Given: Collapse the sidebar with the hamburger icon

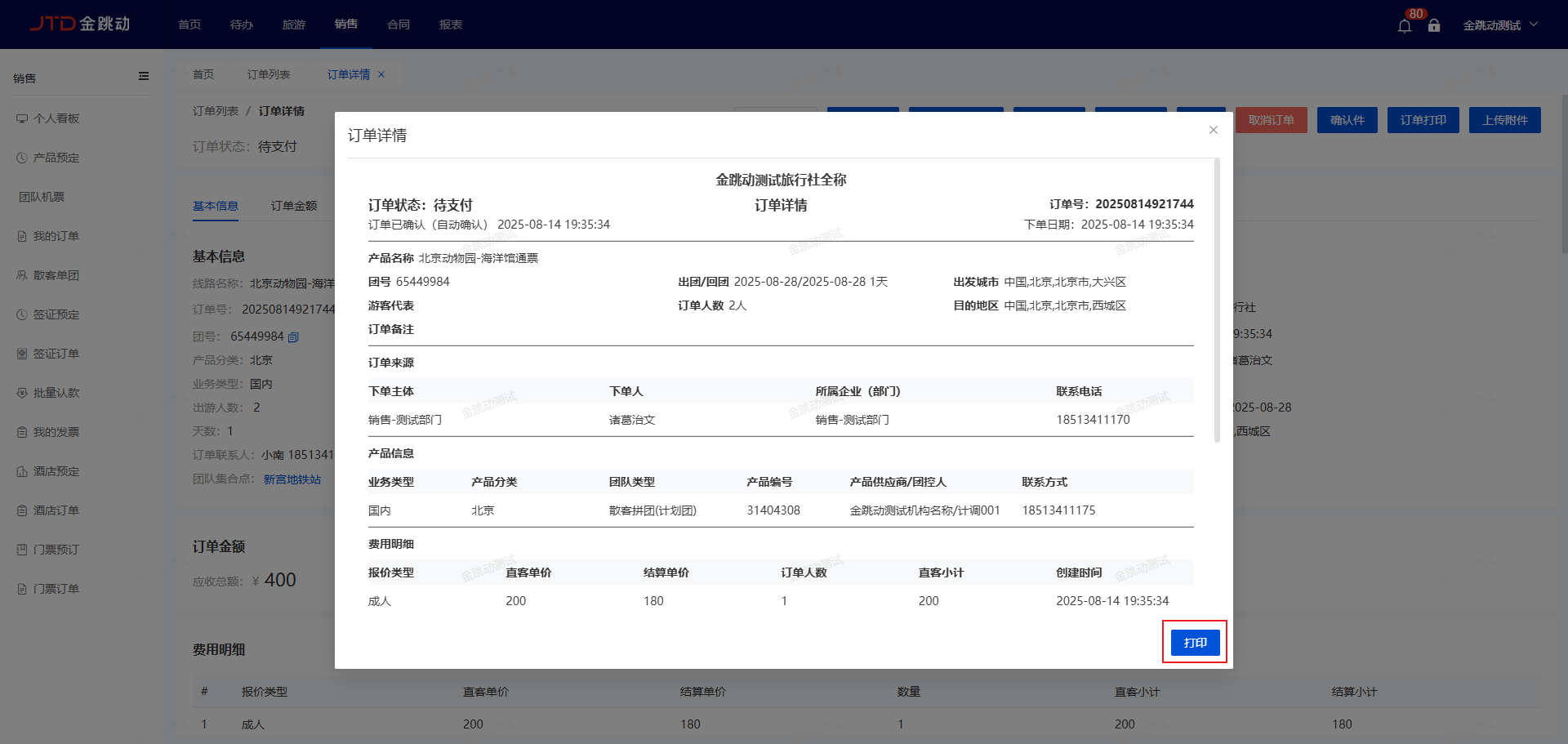Looking at the screenshot, I should pos(144,77).
